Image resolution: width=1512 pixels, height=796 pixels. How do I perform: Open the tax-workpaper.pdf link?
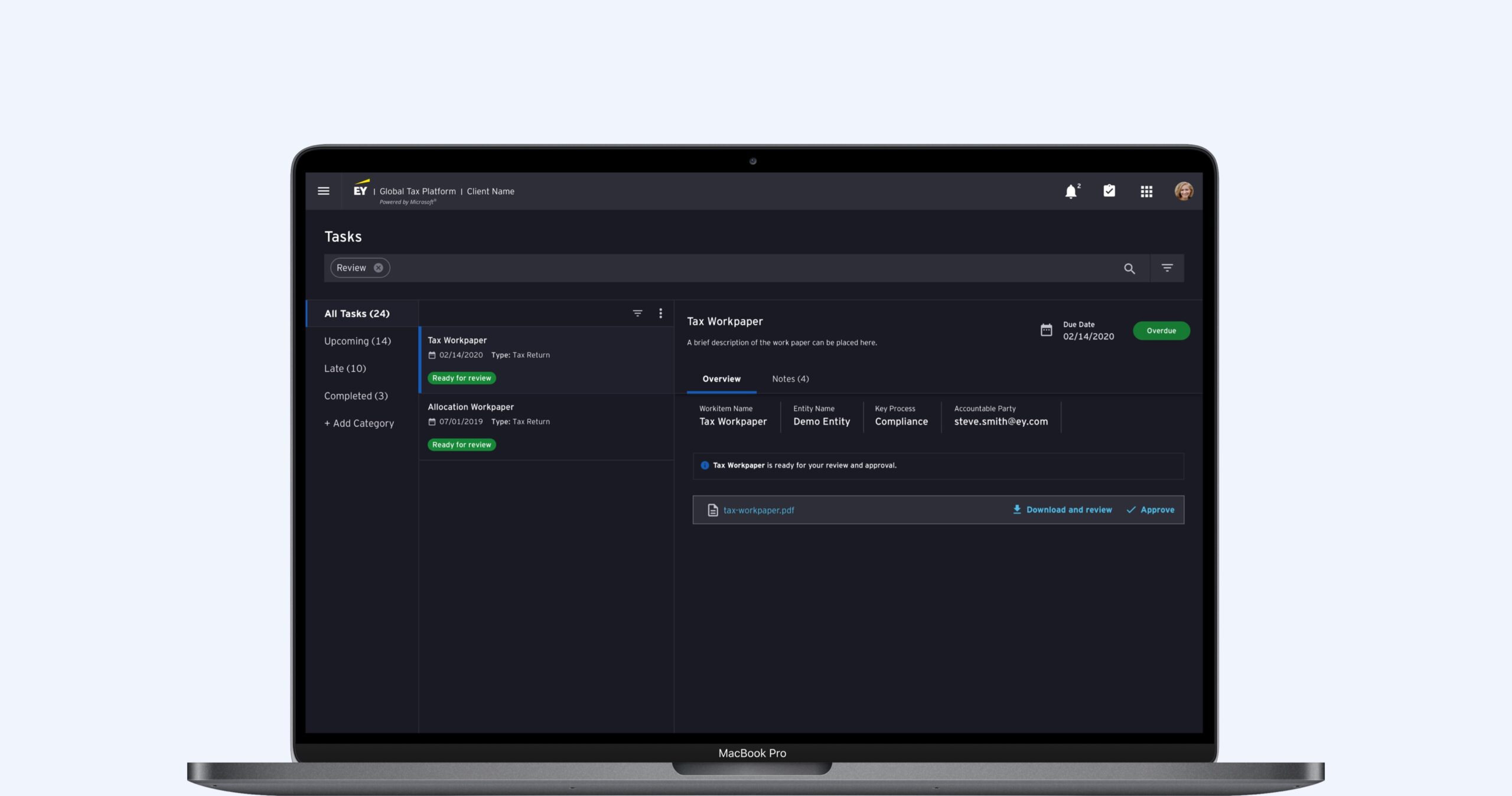pos(758,510)
